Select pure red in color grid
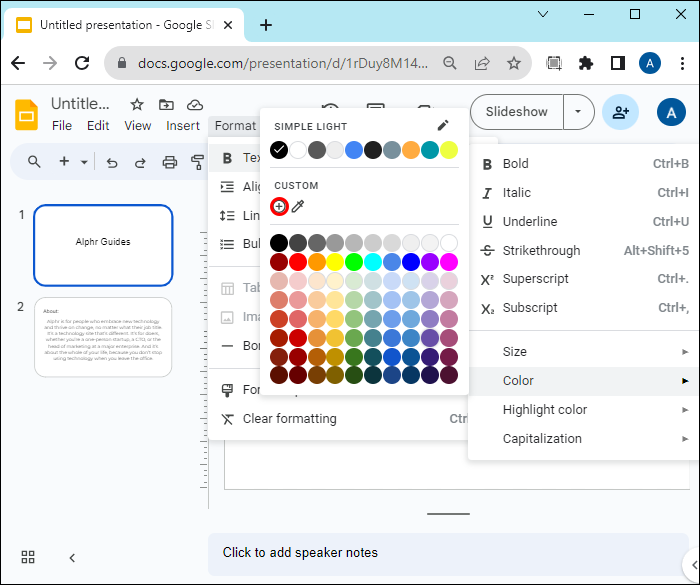The width and height of the screenshot is (700, 585). coord(298,262)
